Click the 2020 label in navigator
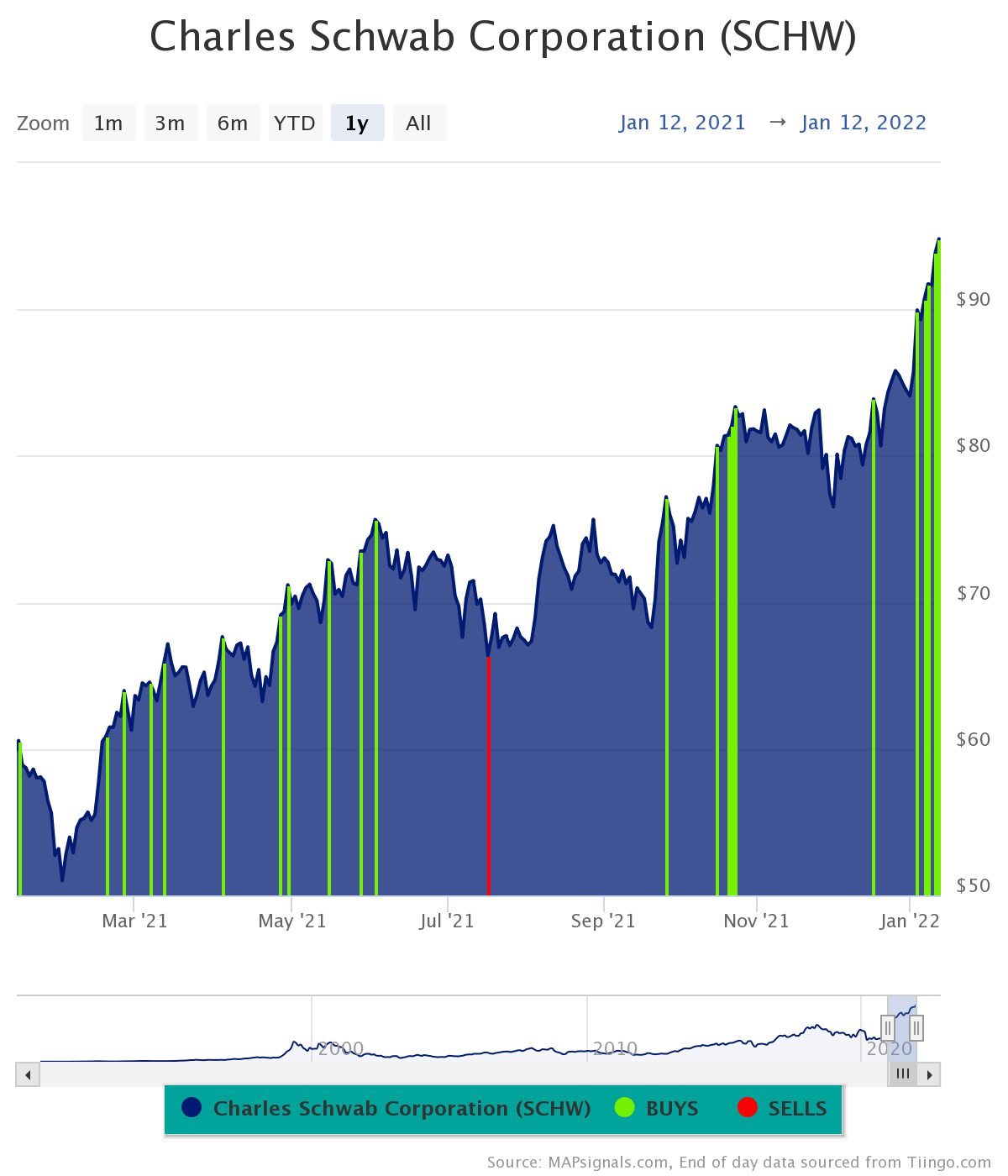 890,1048
